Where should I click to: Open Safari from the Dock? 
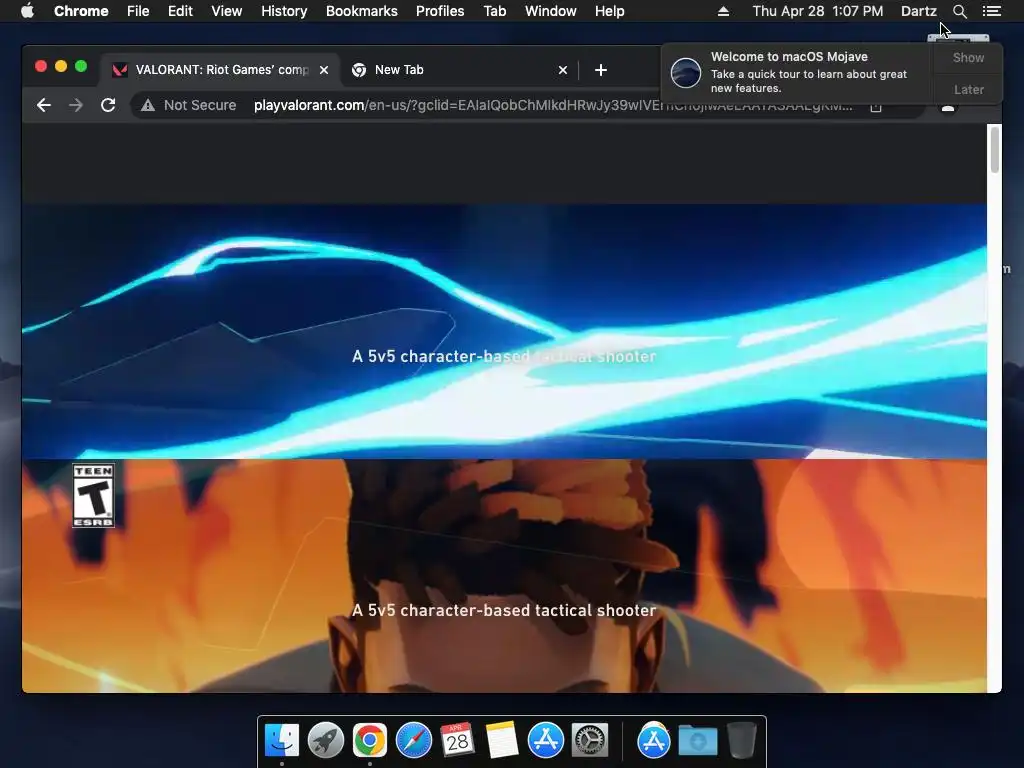413,741
